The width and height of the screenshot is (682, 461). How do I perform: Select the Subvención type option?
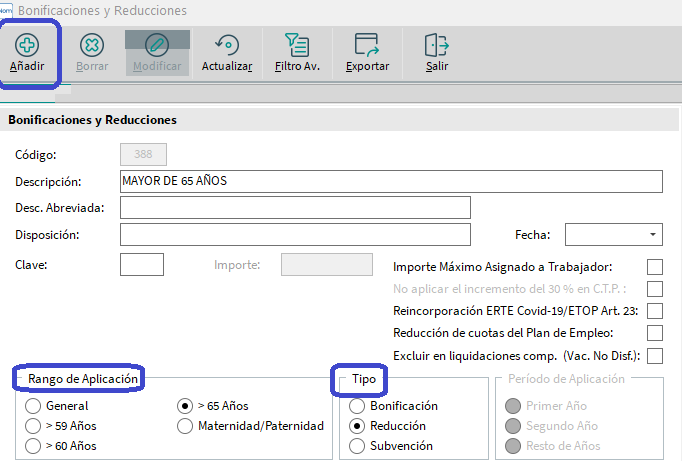[357, 446]
